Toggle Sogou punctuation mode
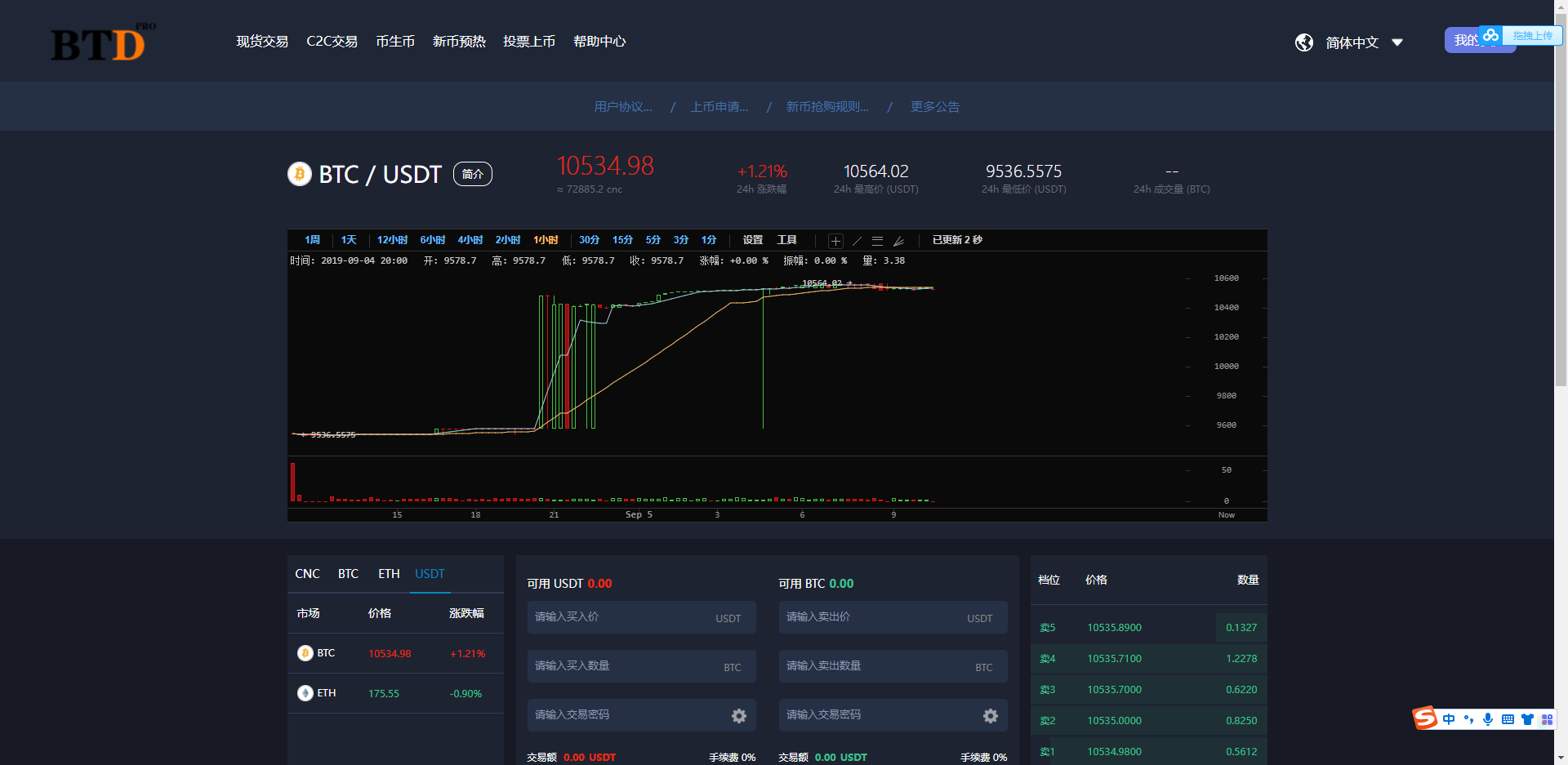1568x765 pixels. click(1468, 719)
